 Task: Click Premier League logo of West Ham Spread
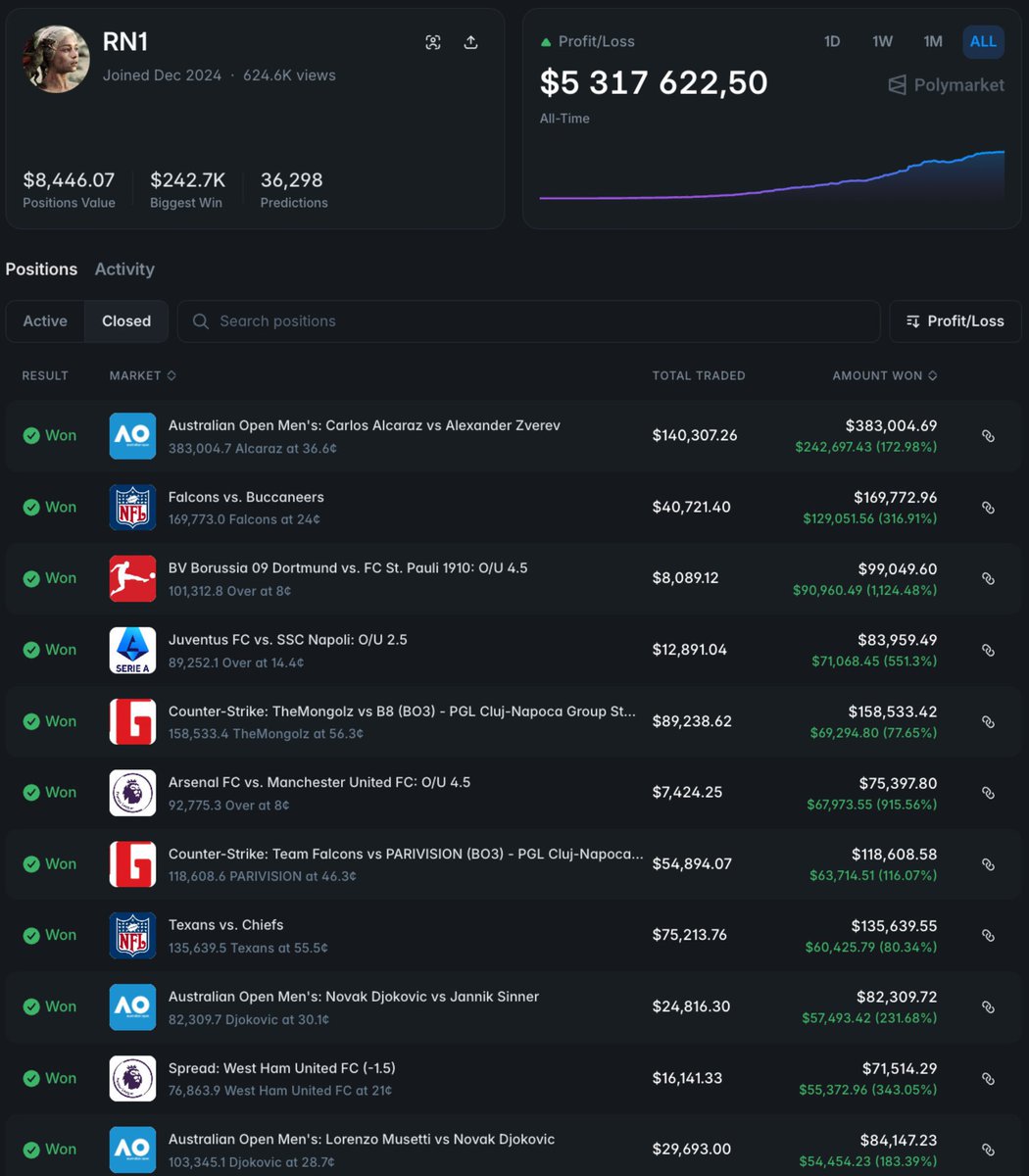(132, 1078)
